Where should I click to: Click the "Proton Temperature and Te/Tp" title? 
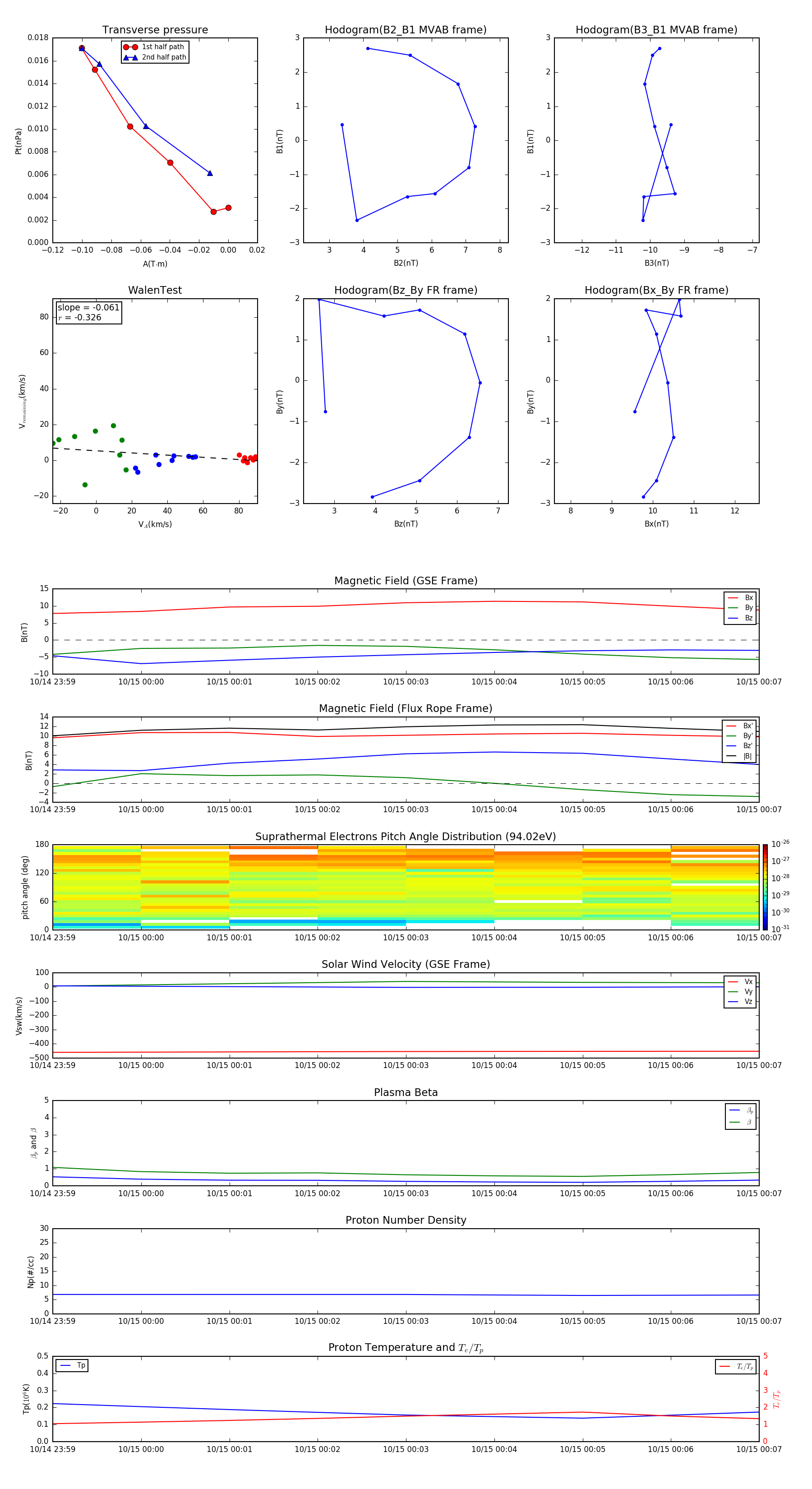coord(406,1348)
